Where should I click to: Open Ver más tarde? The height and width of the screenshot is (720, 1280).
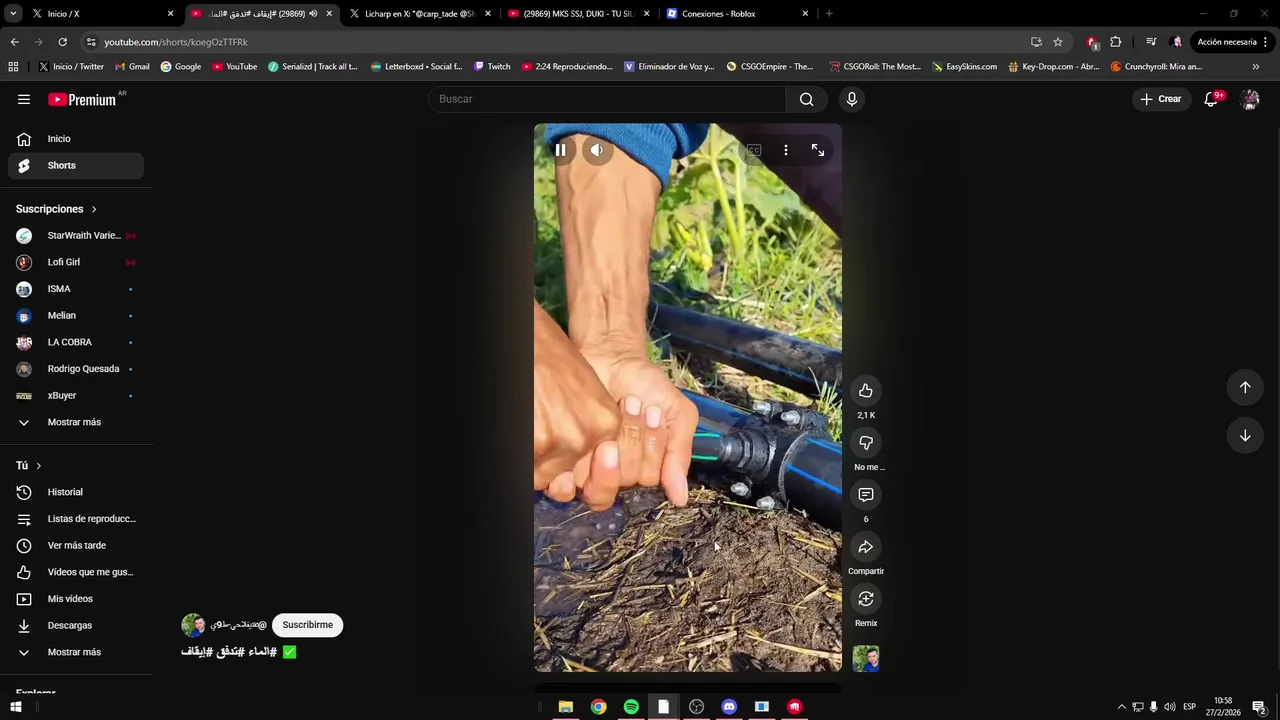click(x=76, y=545)
